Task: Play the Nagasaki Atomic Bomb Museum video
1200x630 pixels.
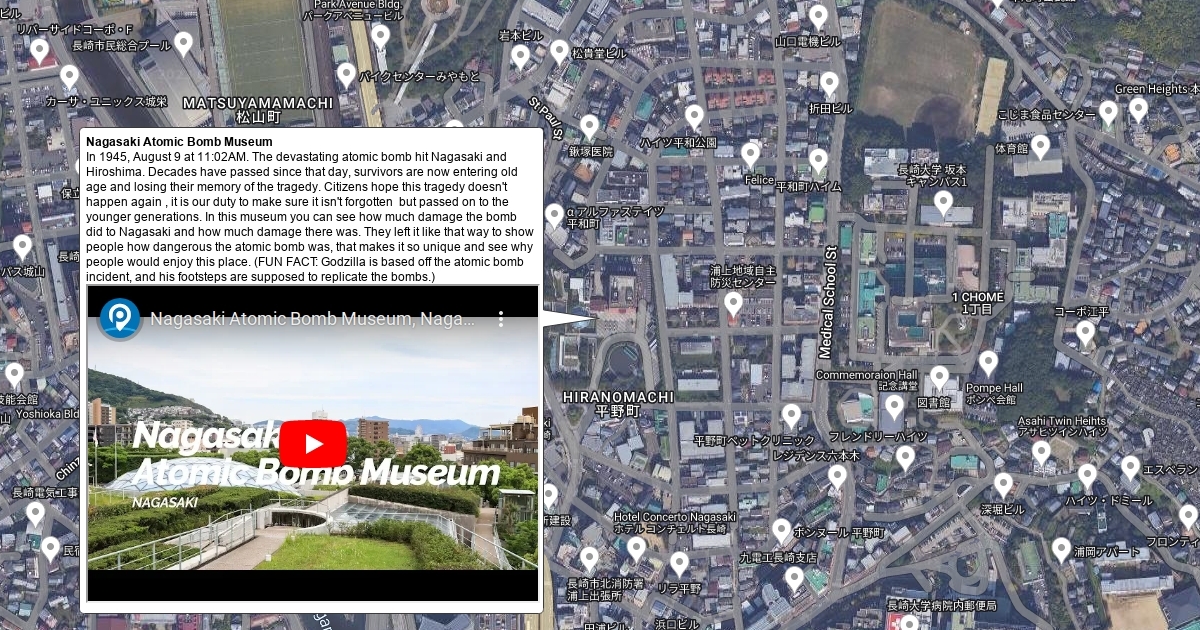Action: [312, 444]
